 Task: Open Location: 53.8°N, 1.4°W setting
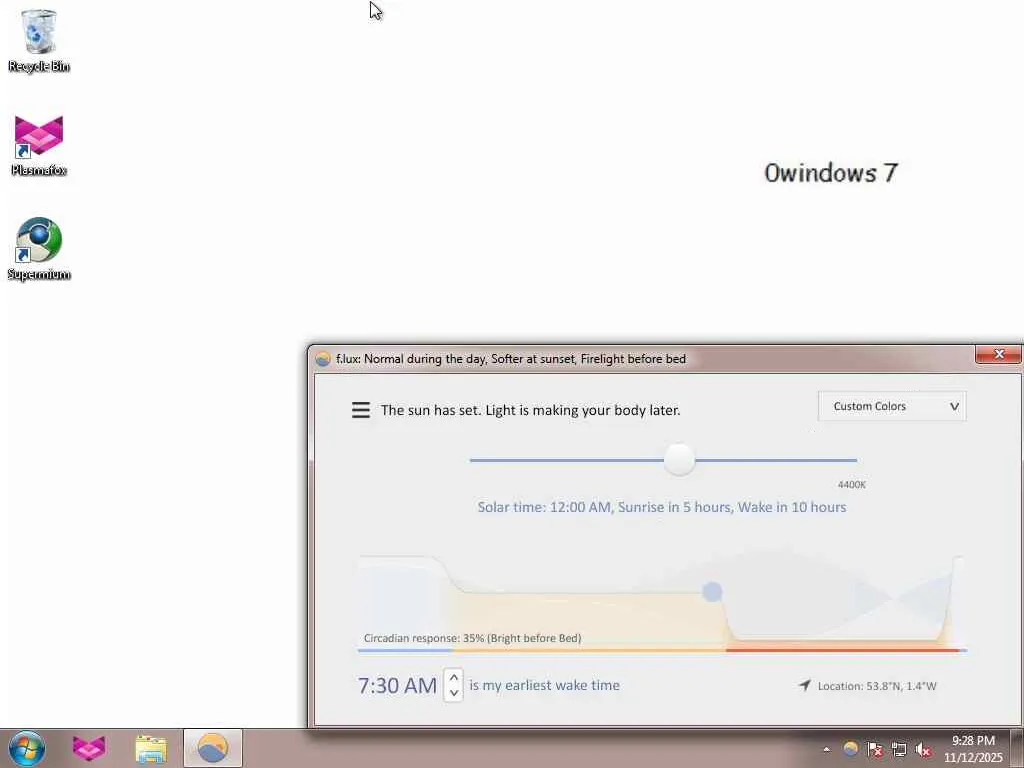pyautogui.click(x=876, y=686)
